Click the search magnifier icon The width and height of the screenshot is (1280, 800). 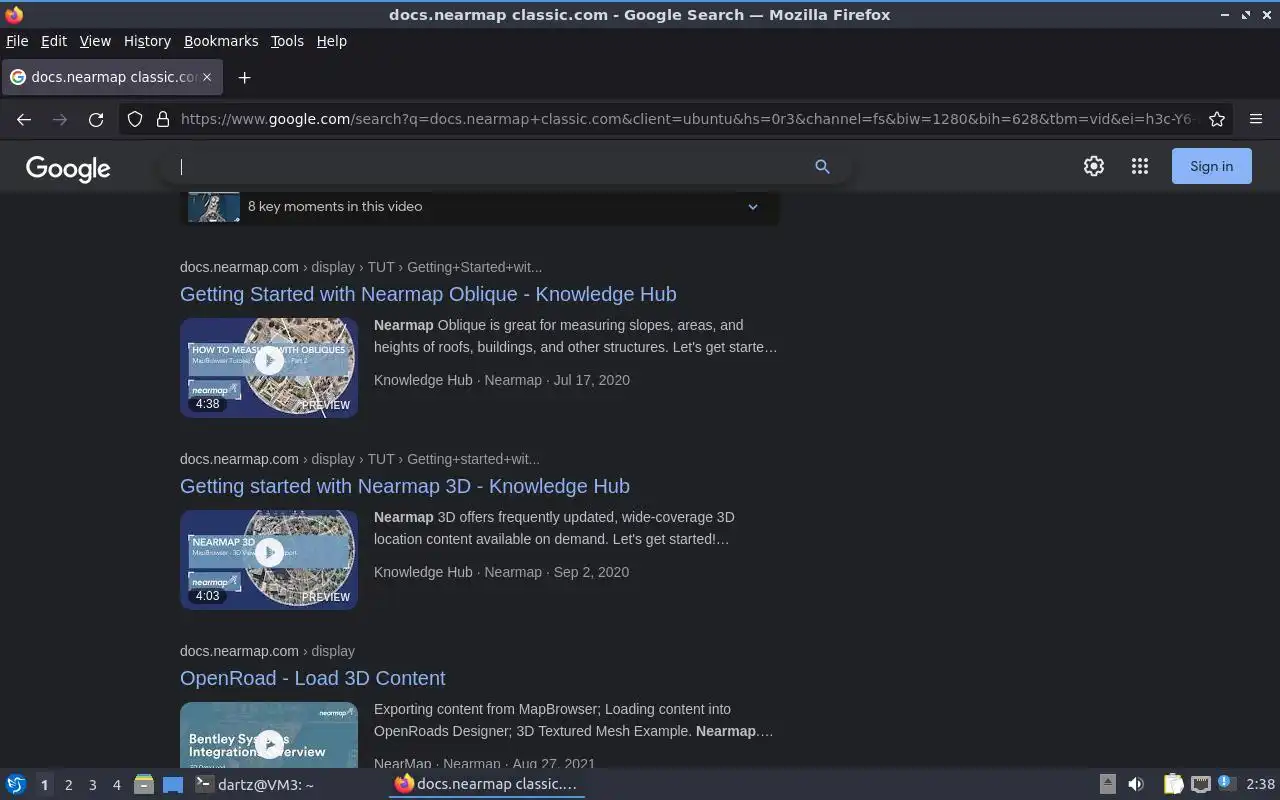pyautogui.click(x=822, y=167)
